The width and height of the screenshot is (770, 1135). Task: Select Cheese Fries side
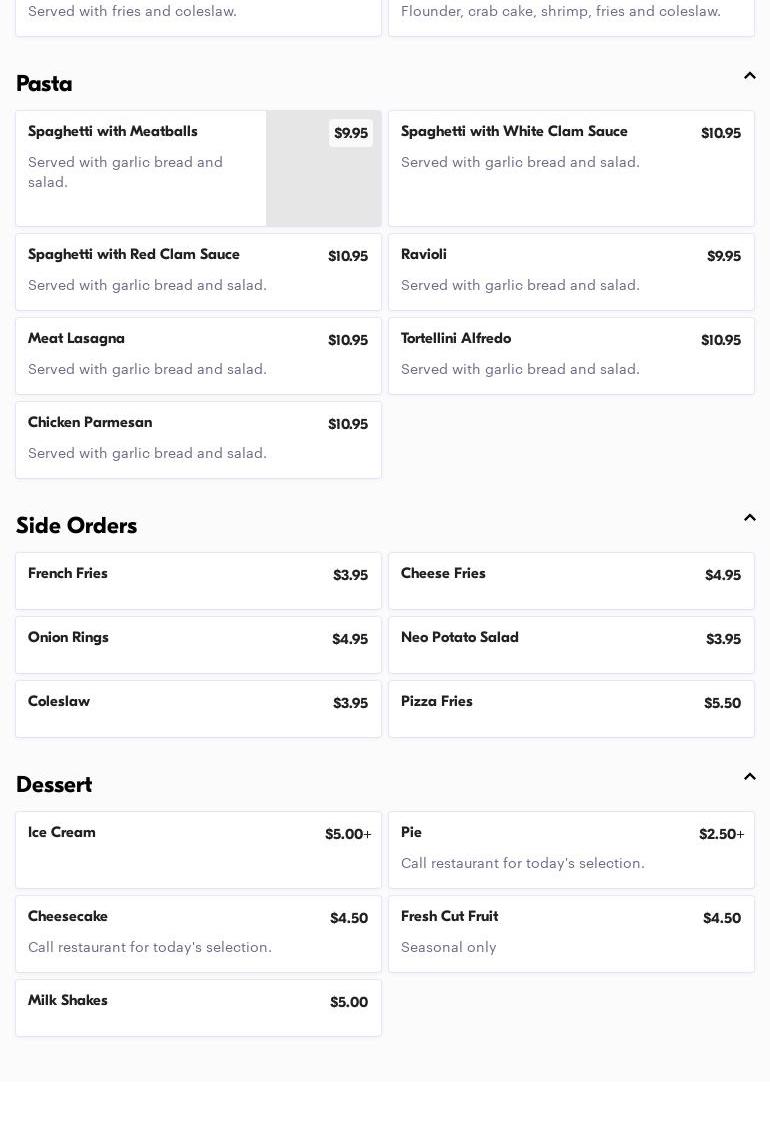(x=571, y=580)
